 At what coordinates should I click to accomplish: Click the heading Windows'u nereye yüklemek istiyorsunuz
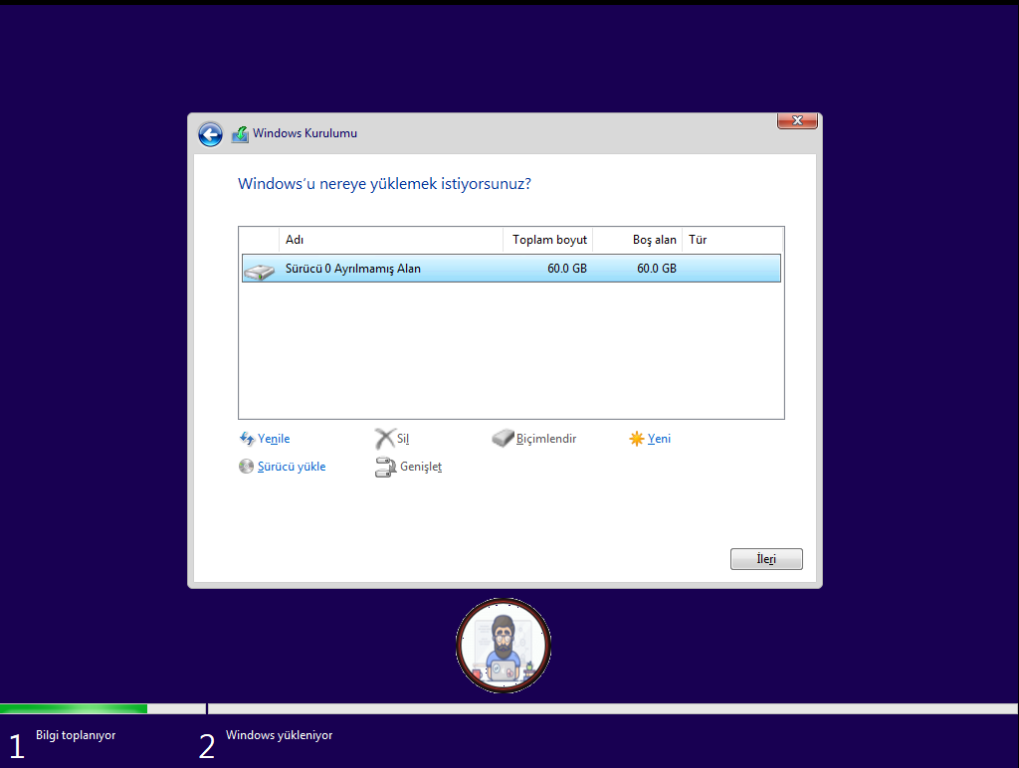[x=384, y=184]
